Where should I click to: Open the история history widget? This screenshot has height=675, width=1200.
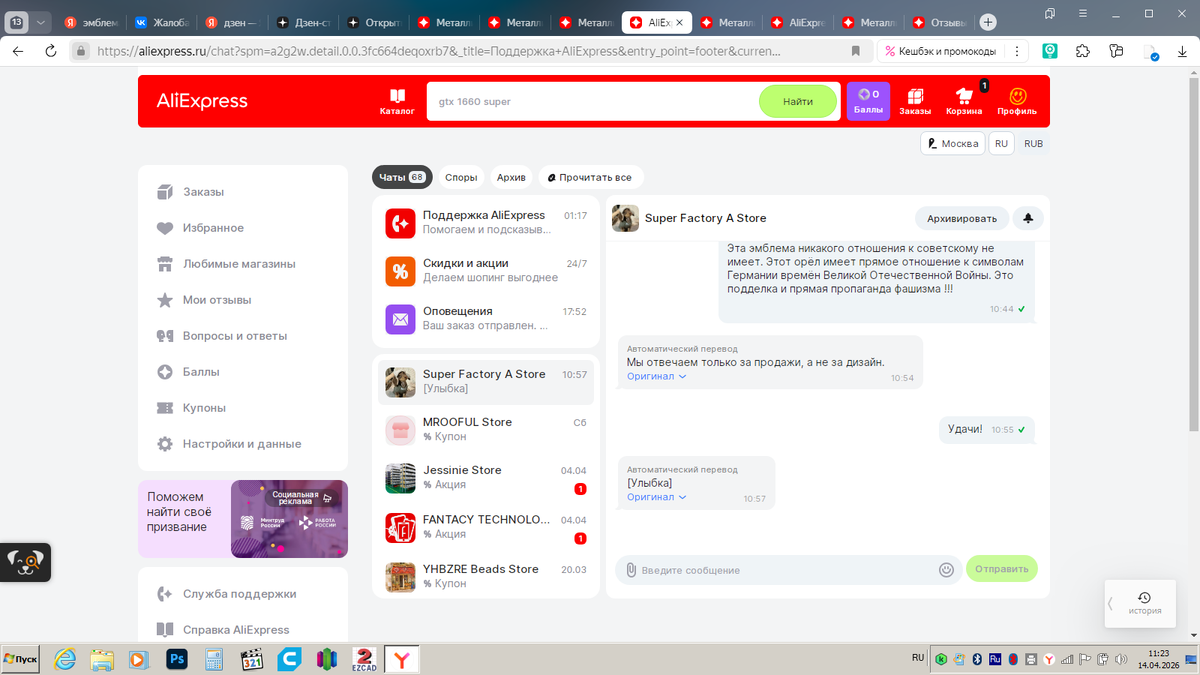point(1146,603)
